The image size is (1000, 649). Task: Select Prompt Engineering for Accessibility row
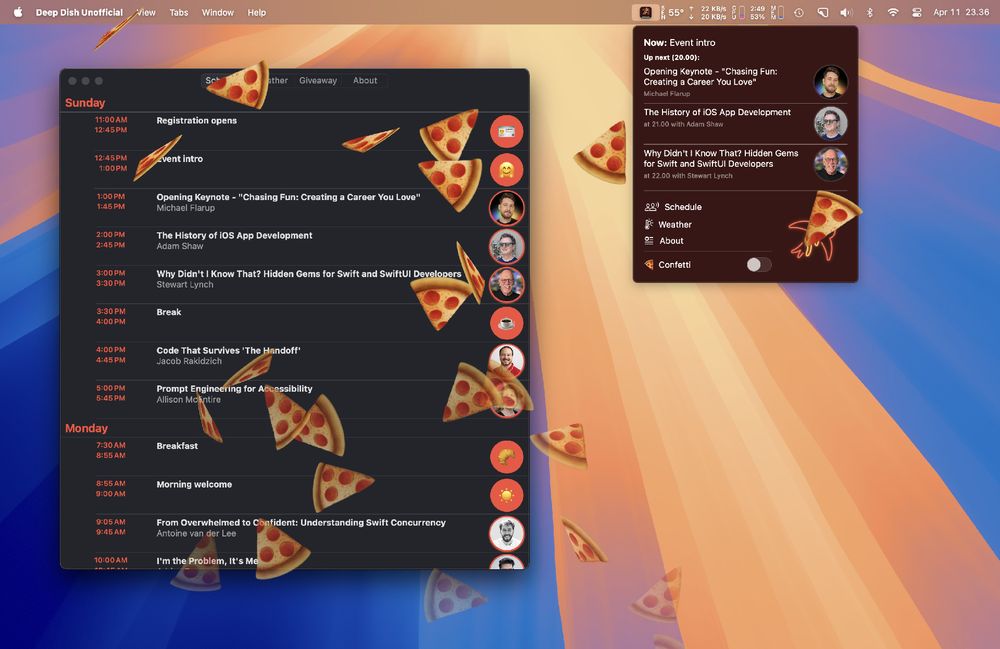click(x=295, y=399)
